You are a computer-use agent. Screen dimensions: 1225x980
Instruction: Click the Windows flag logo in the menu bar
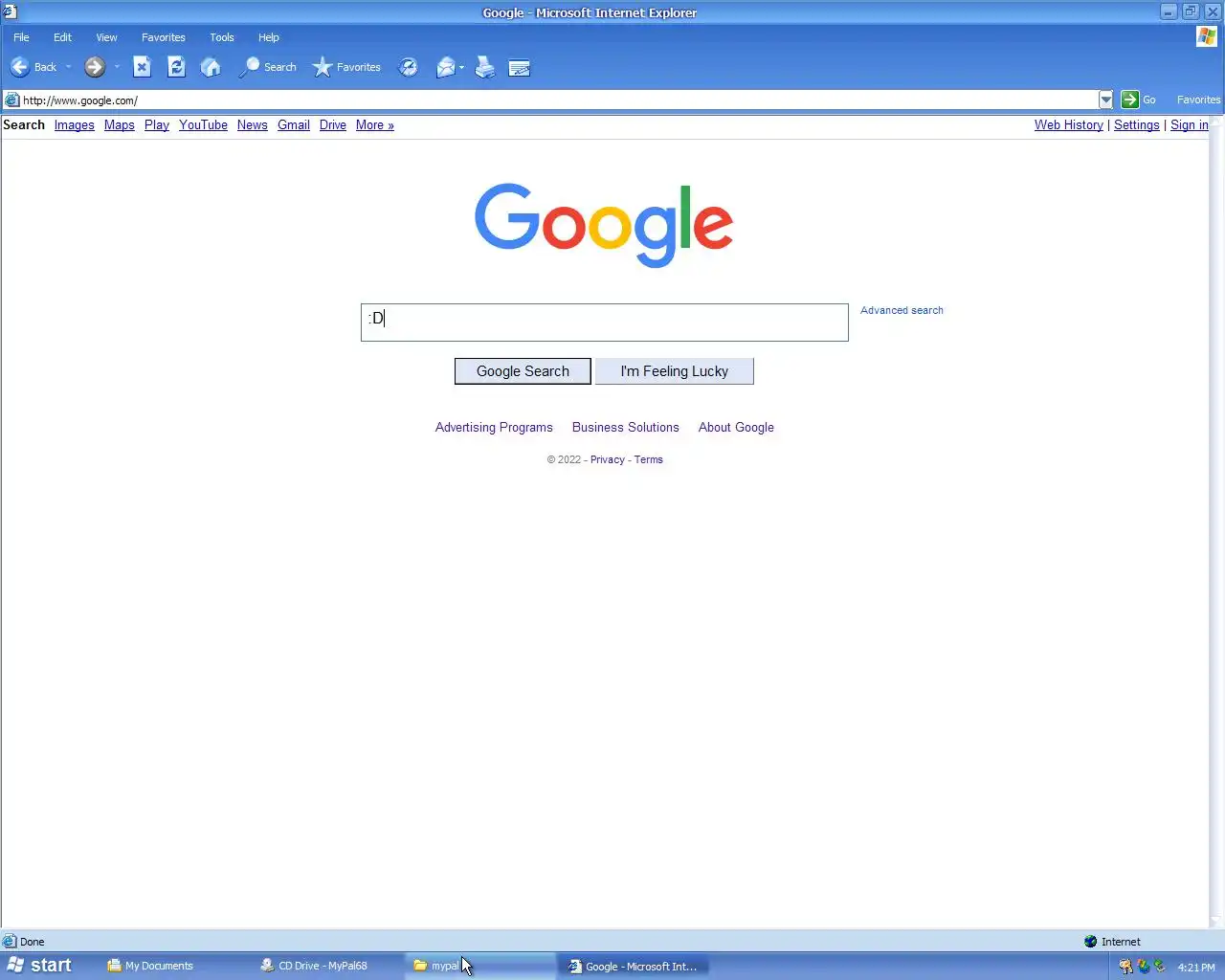(1207, 36)
